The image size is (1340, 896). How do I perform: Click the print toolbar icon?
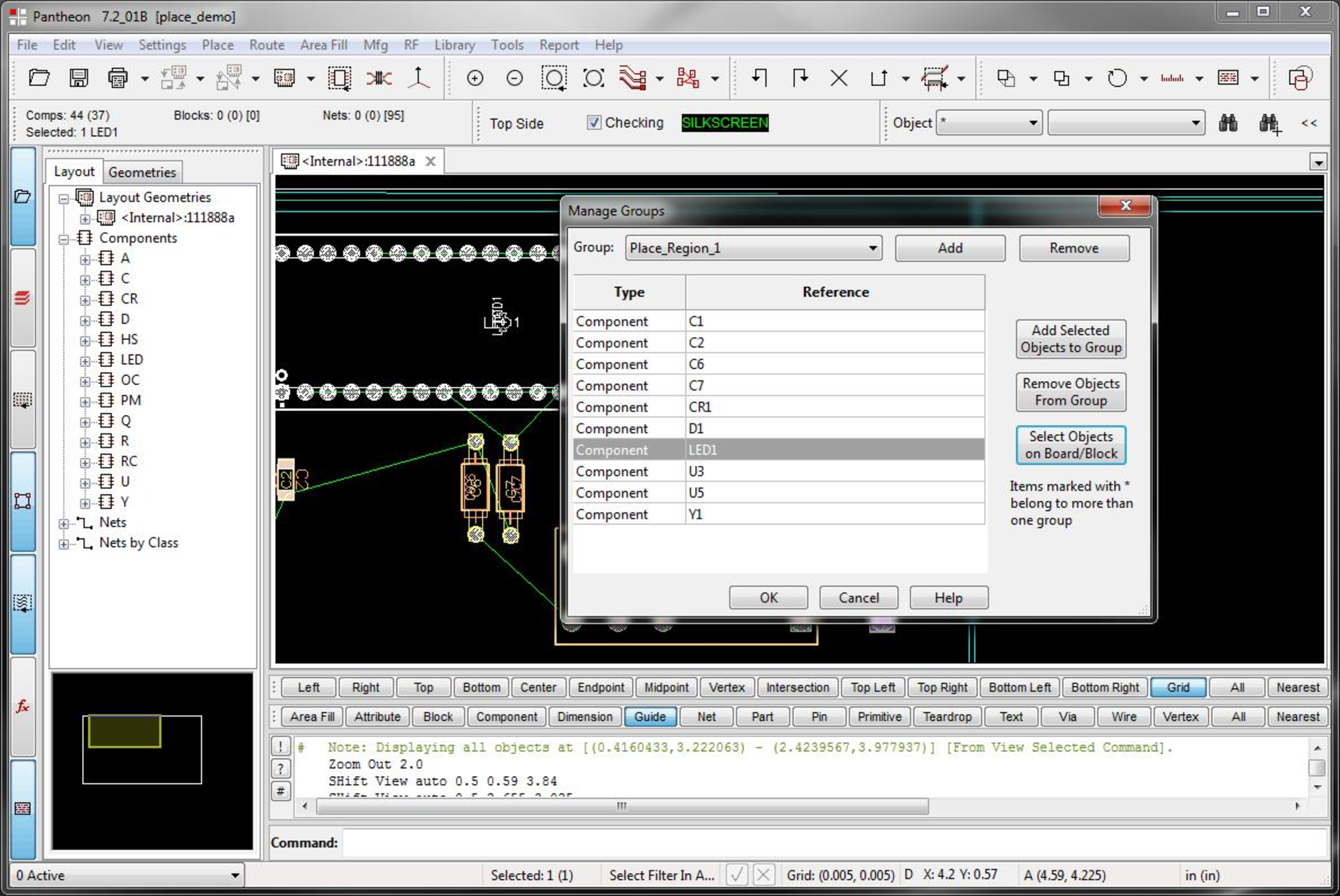click(118, 78)
